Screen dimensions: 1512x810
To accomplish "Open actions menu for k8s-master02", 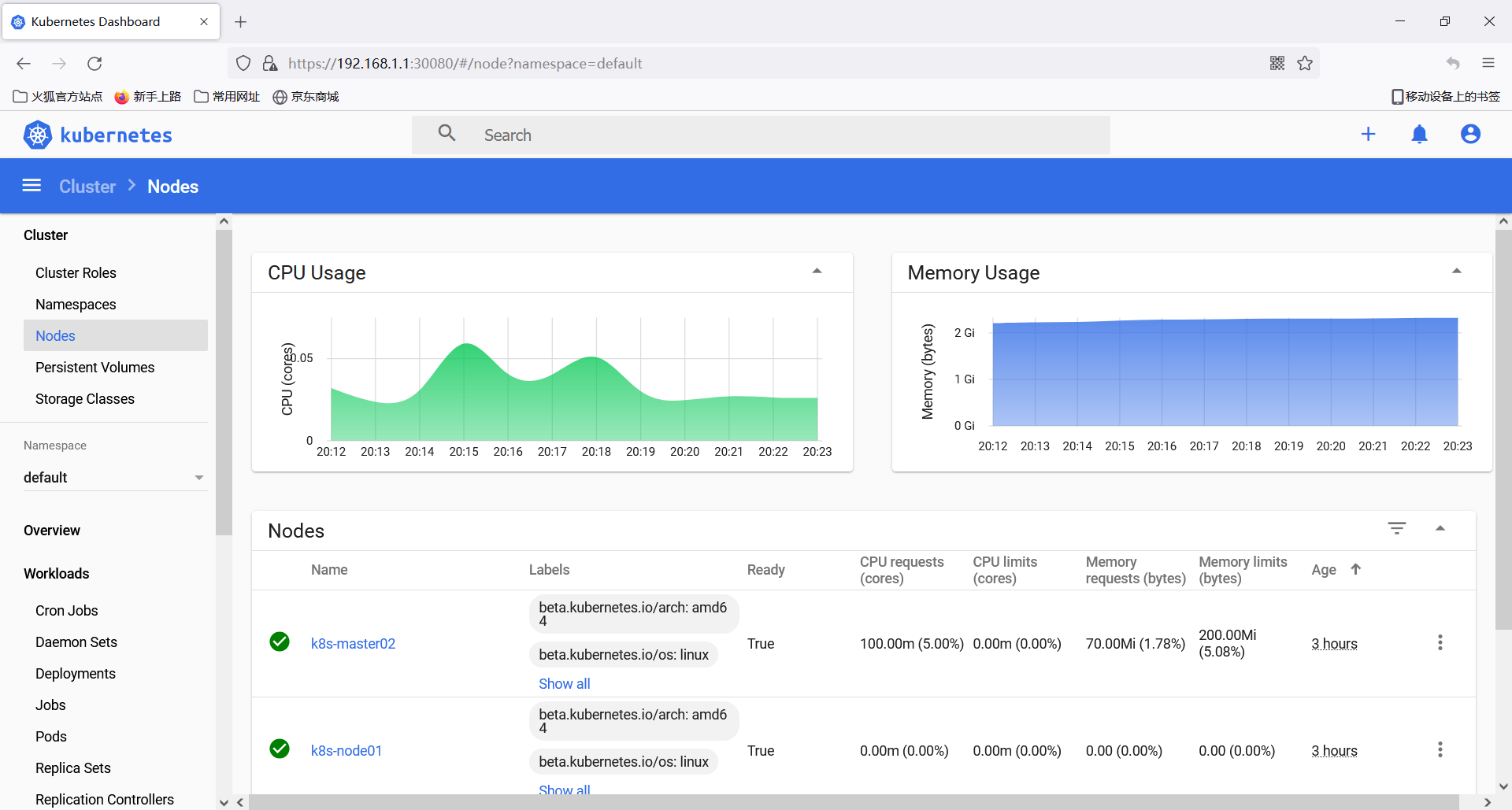I will (1440, 643).
